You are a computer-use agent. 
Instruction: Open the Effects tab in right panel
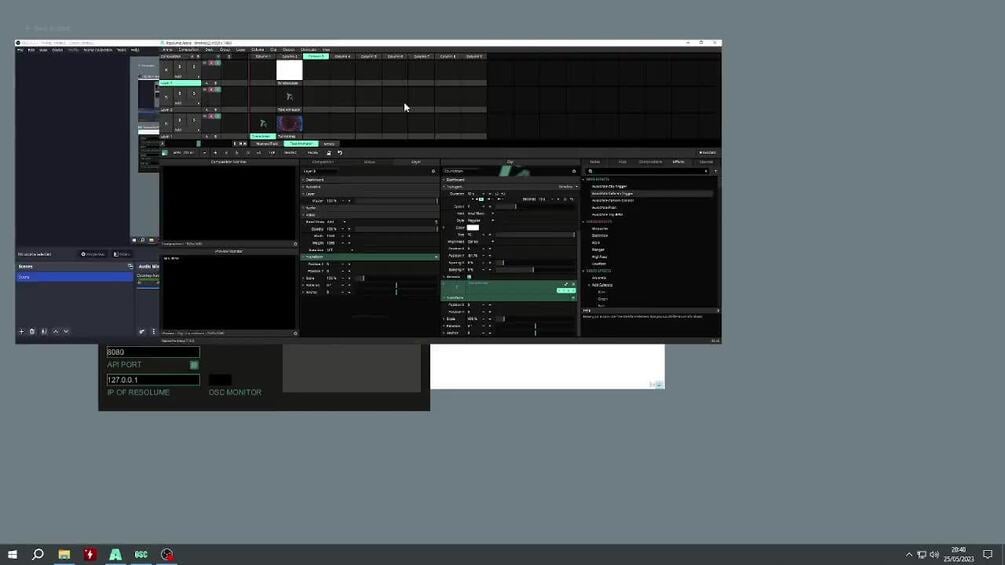pyautogui.click(x=678, y=162)
